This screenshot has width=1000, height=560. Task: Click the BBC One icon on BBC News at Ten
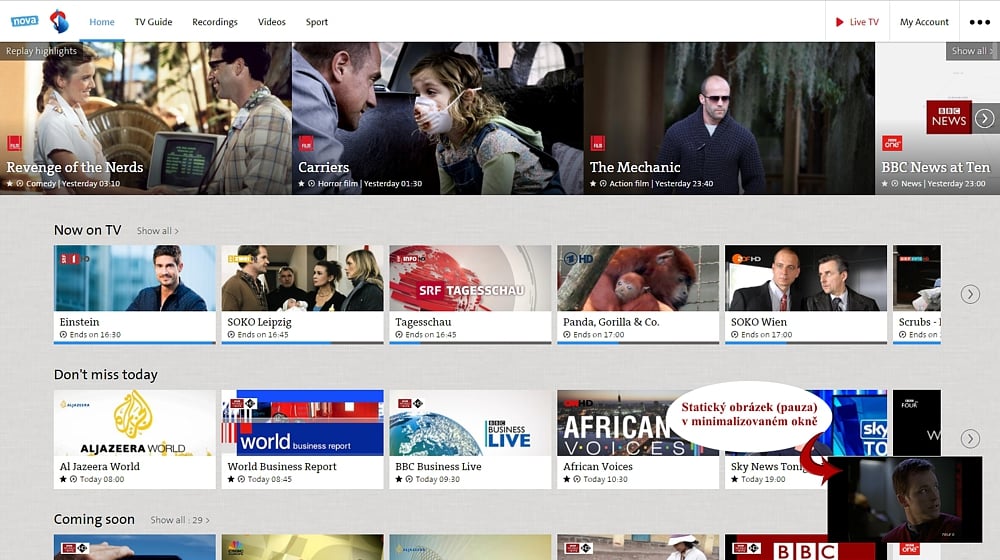pos(892,144)
